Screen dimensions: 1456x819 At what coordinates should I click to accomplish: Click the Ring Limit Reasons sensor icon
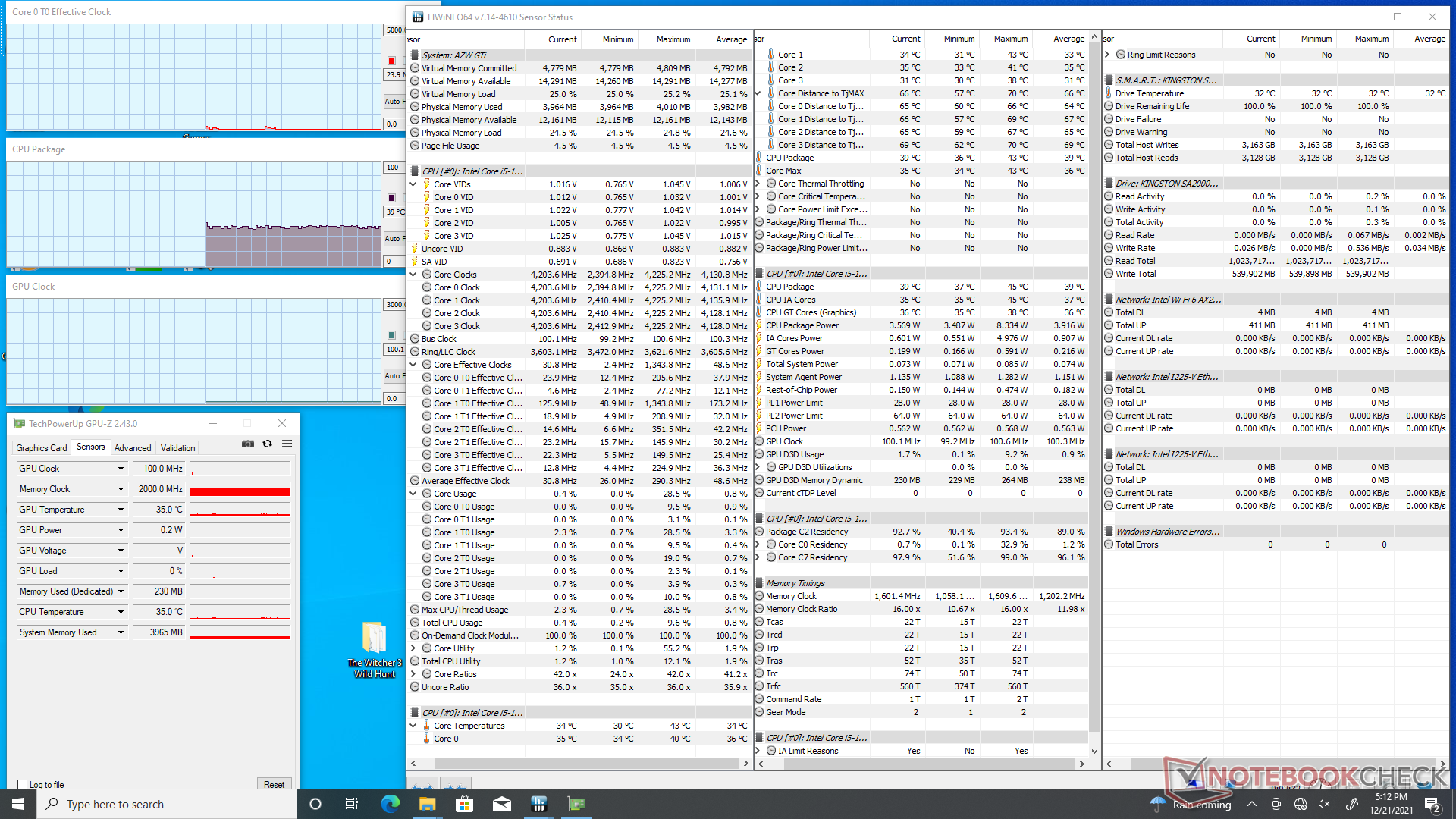click(1121, 55)
